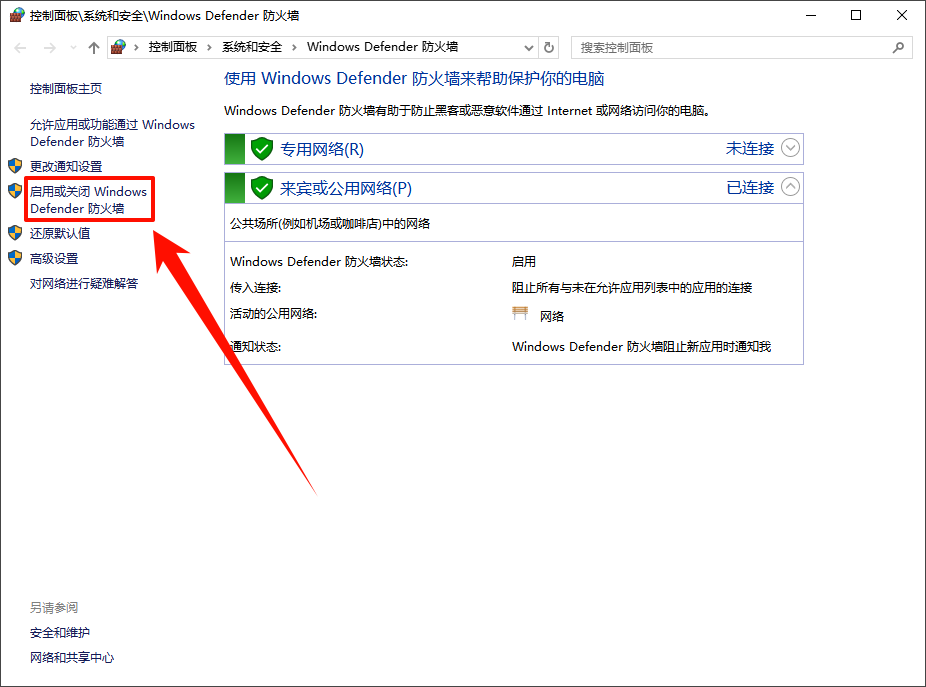Click shield icon beside 高级设置
The width and height of the screenshot is (926, 687).
[15, 258]
